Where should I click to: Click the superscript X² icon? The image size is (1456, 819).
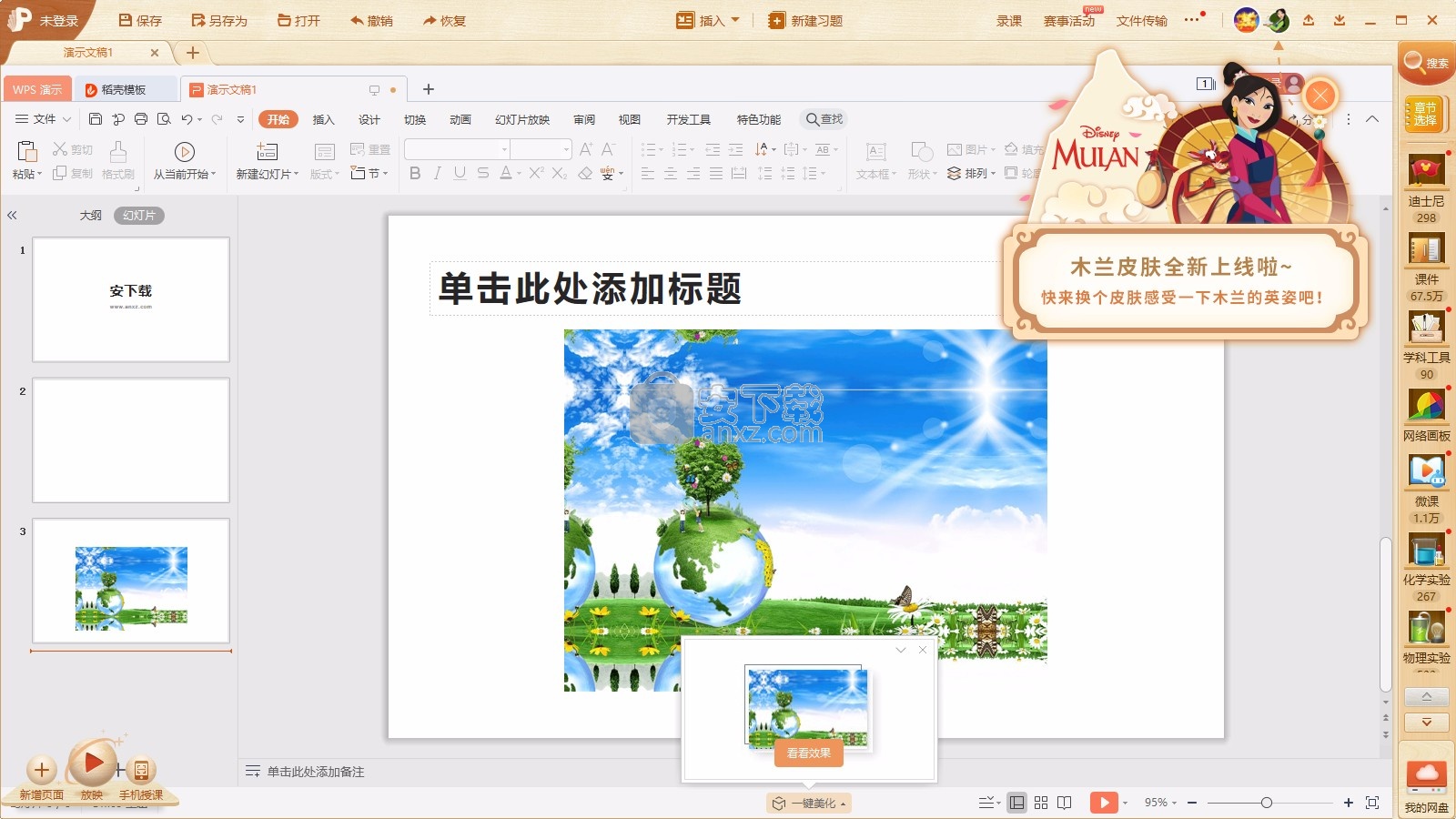536,173
